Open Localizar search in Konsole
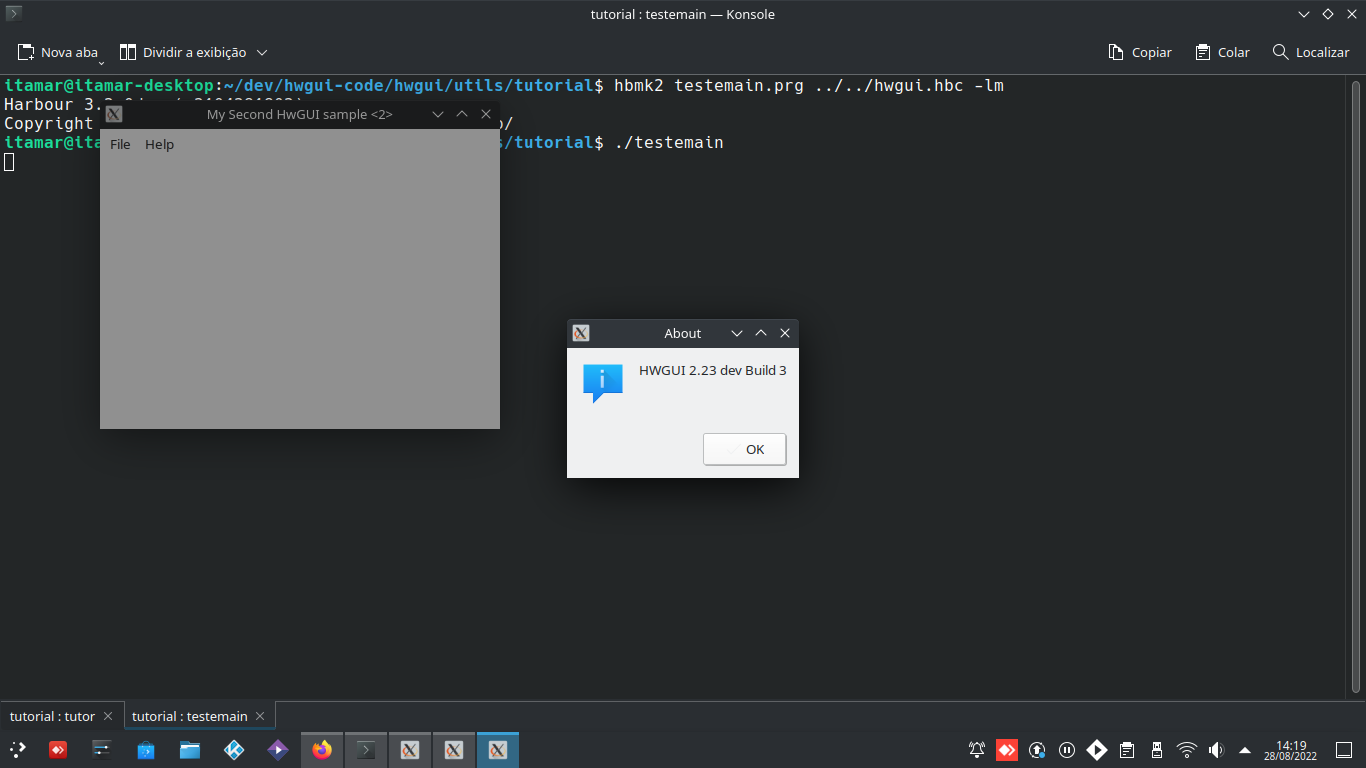Image resolution: width=1366 pixels, height=768 pixels. (1310, 52)
